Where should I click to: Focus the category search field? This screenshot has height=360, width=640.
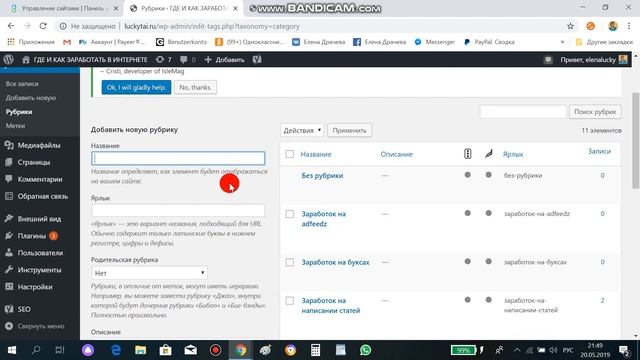pyautogui.click(x=523, y=112)
